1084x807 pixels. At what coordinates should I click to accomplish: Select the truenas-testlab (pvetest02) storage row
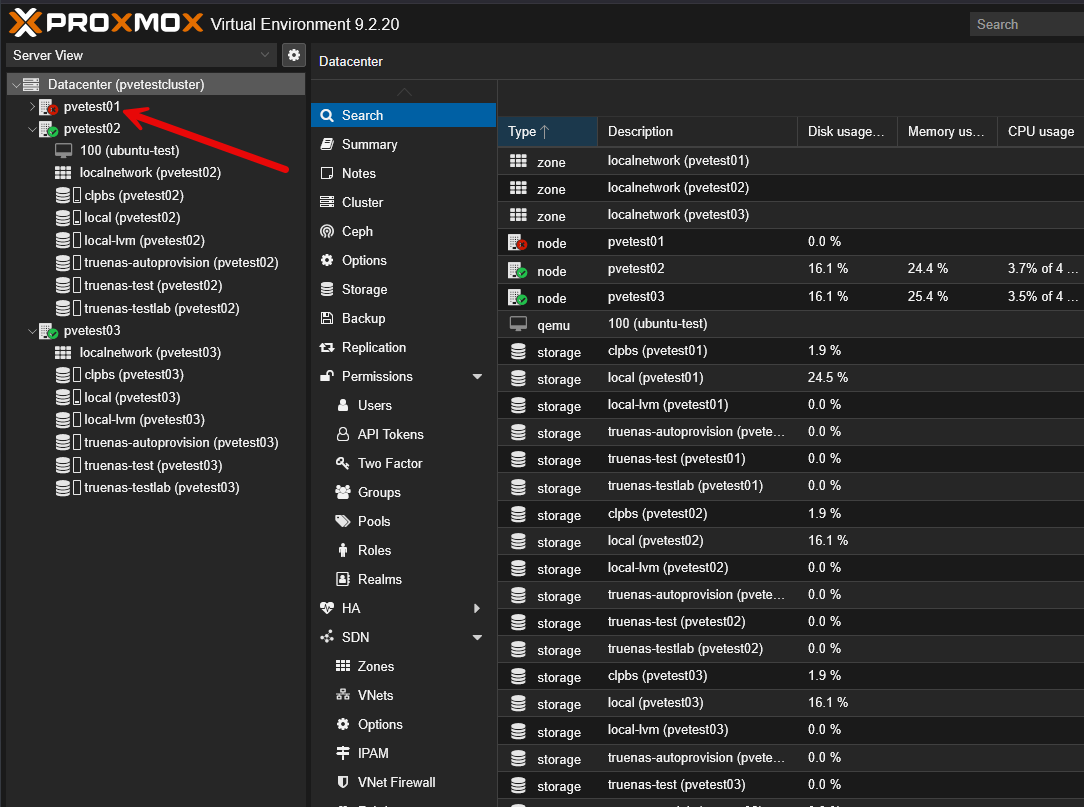791,649
